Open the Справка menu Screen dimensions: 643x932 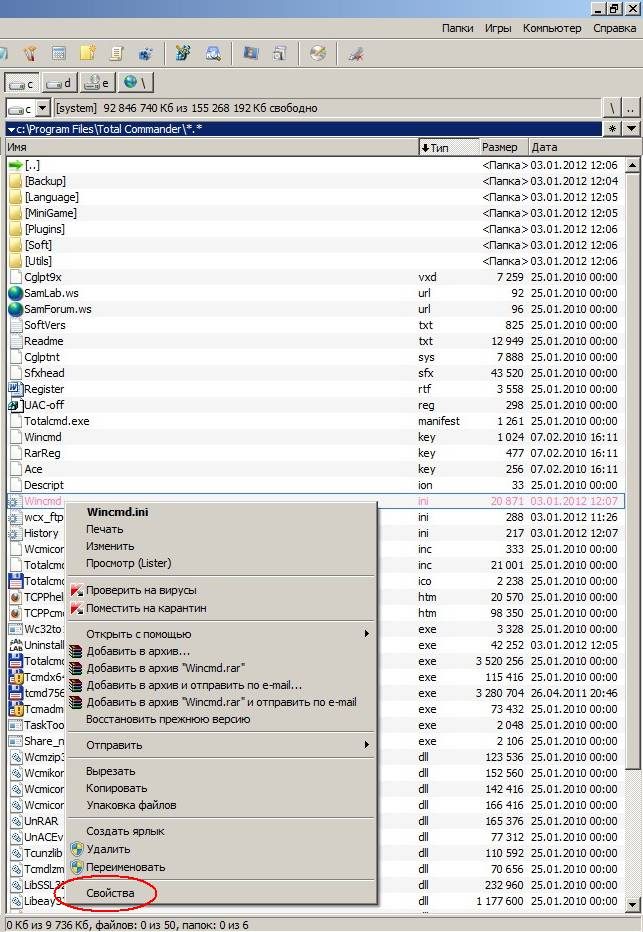(614, 28)
